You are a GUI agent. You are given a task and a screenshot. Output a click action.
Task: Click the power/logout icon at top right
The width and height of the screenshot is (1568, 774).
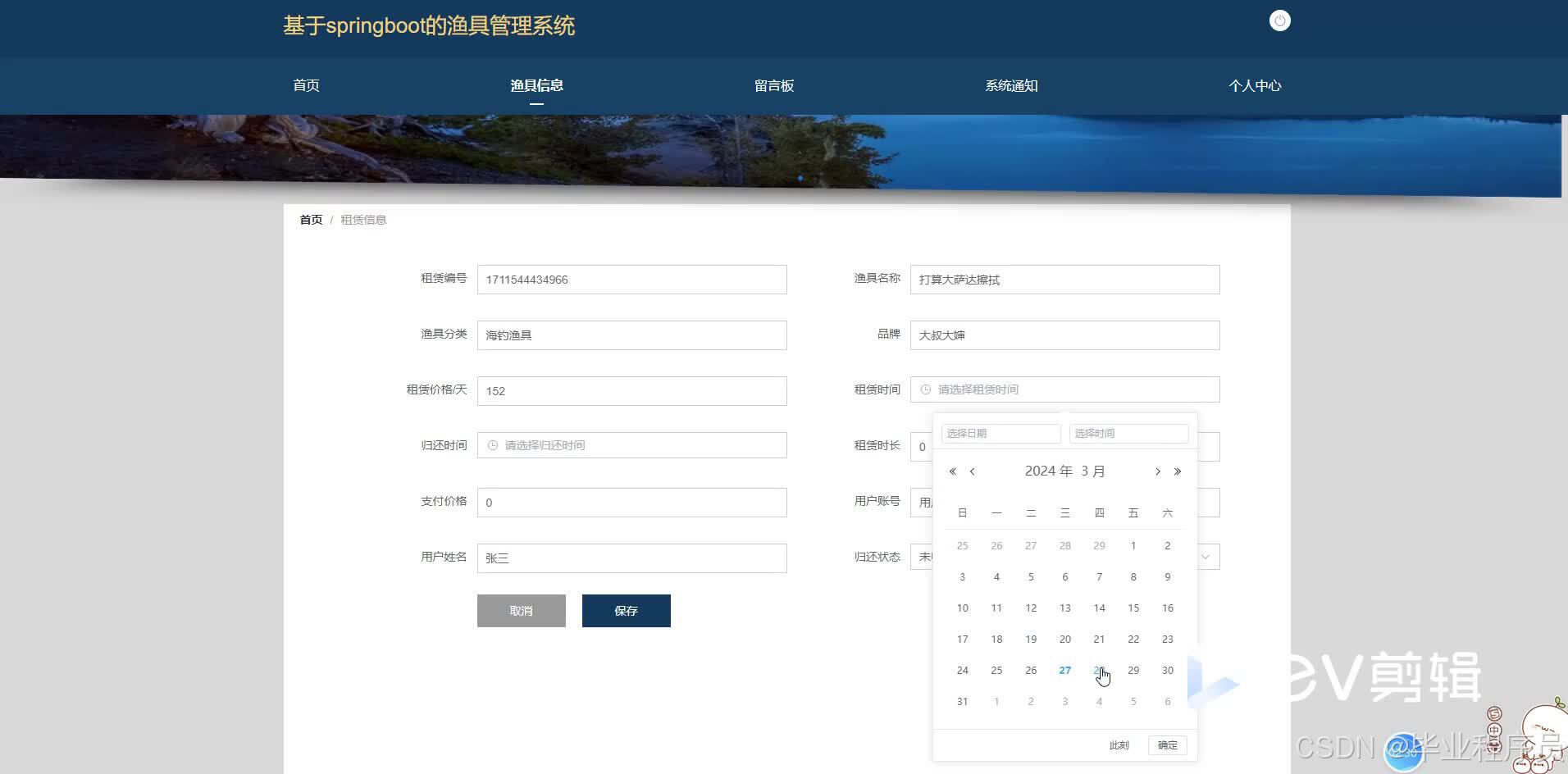(x=1279, y=20)
